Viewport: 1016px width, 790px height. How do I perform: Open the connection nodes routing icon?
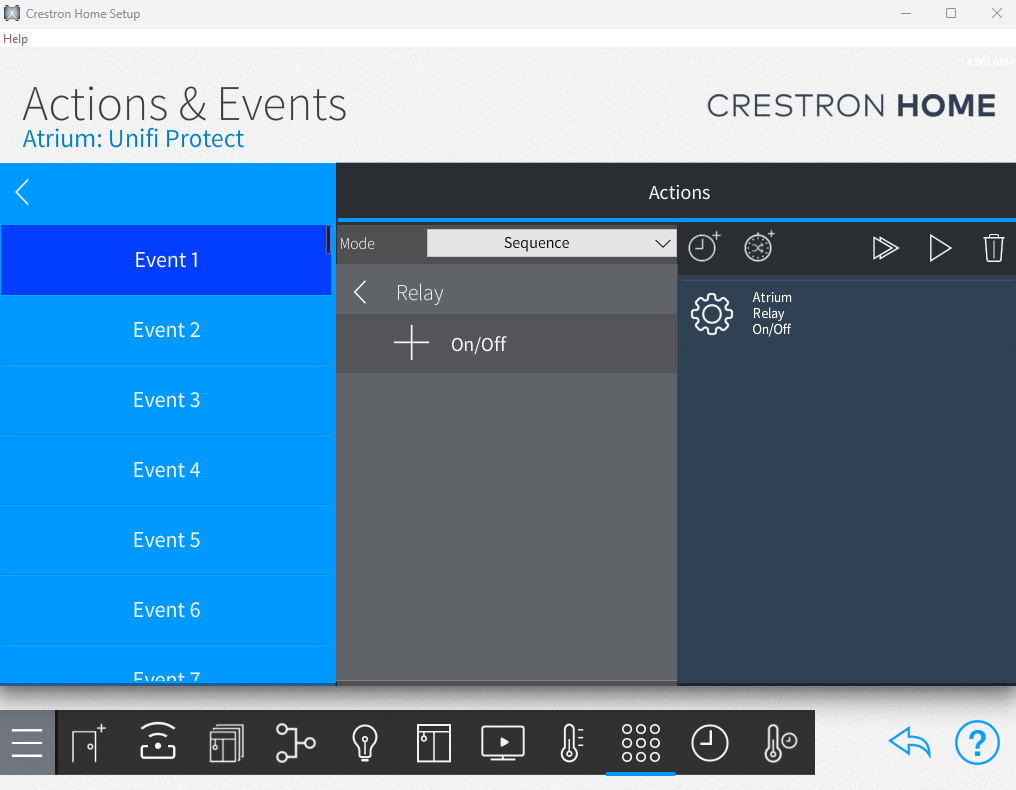click(x=295, y=743)
